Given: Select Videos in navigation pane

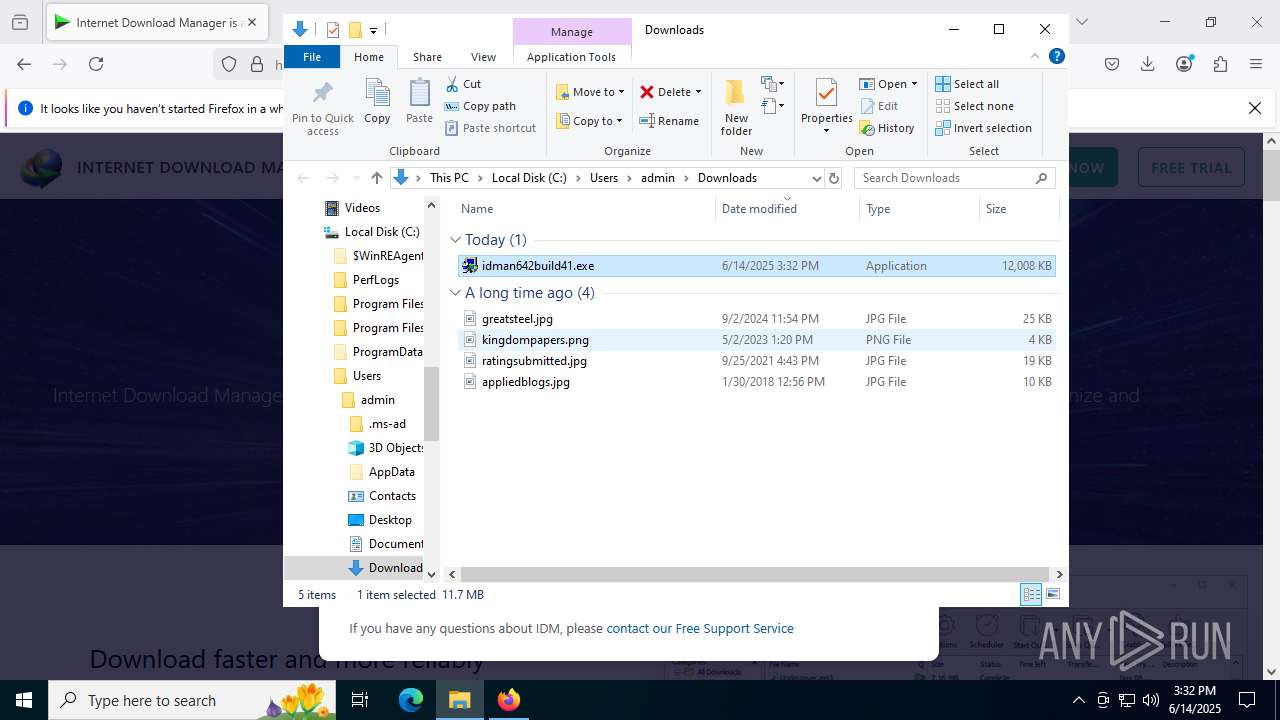Looking at the screenshot, I should pos(362,208).
